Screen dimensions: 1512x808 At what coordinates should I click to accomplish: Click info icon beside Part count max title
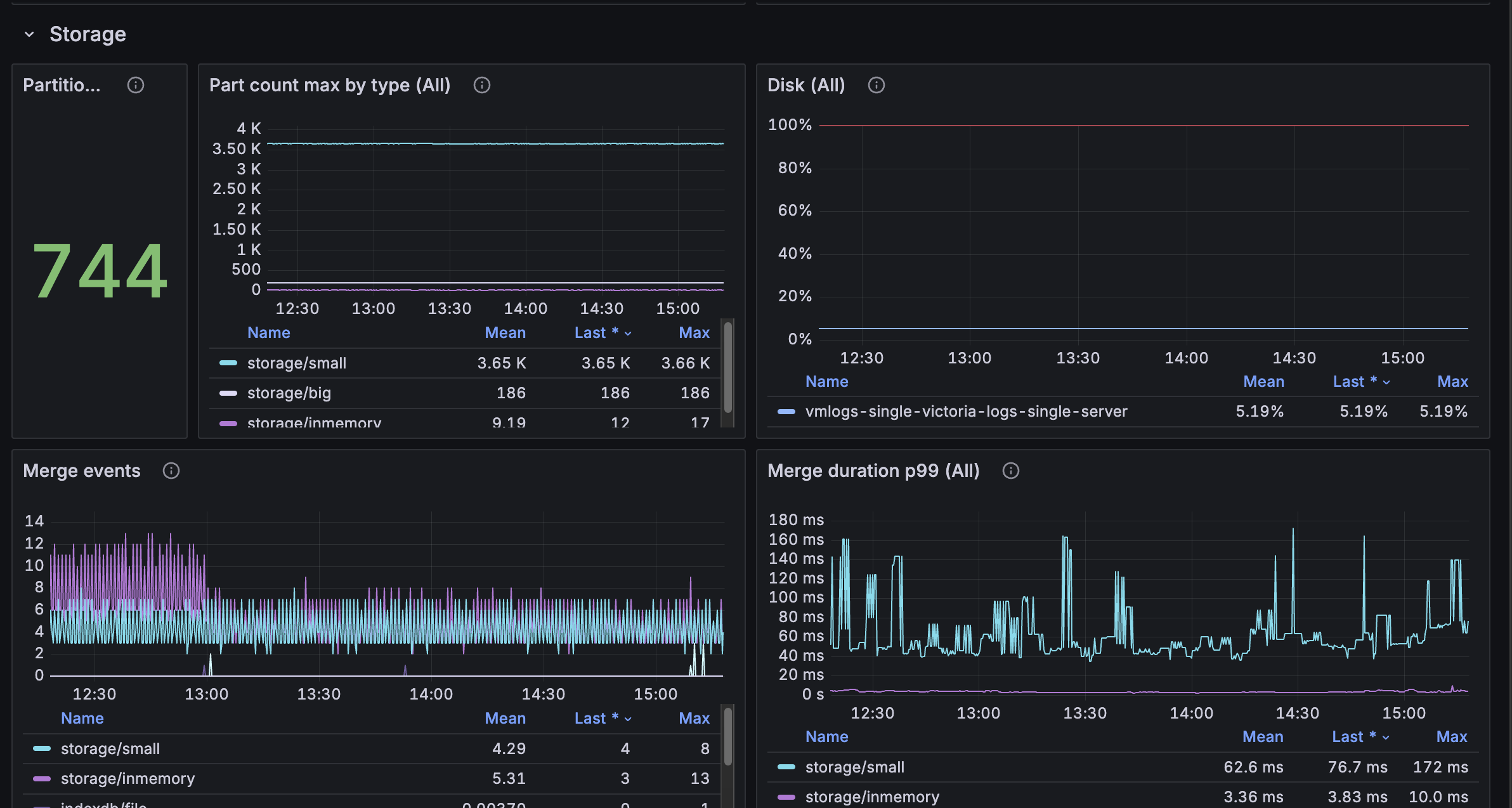[482, 85]
